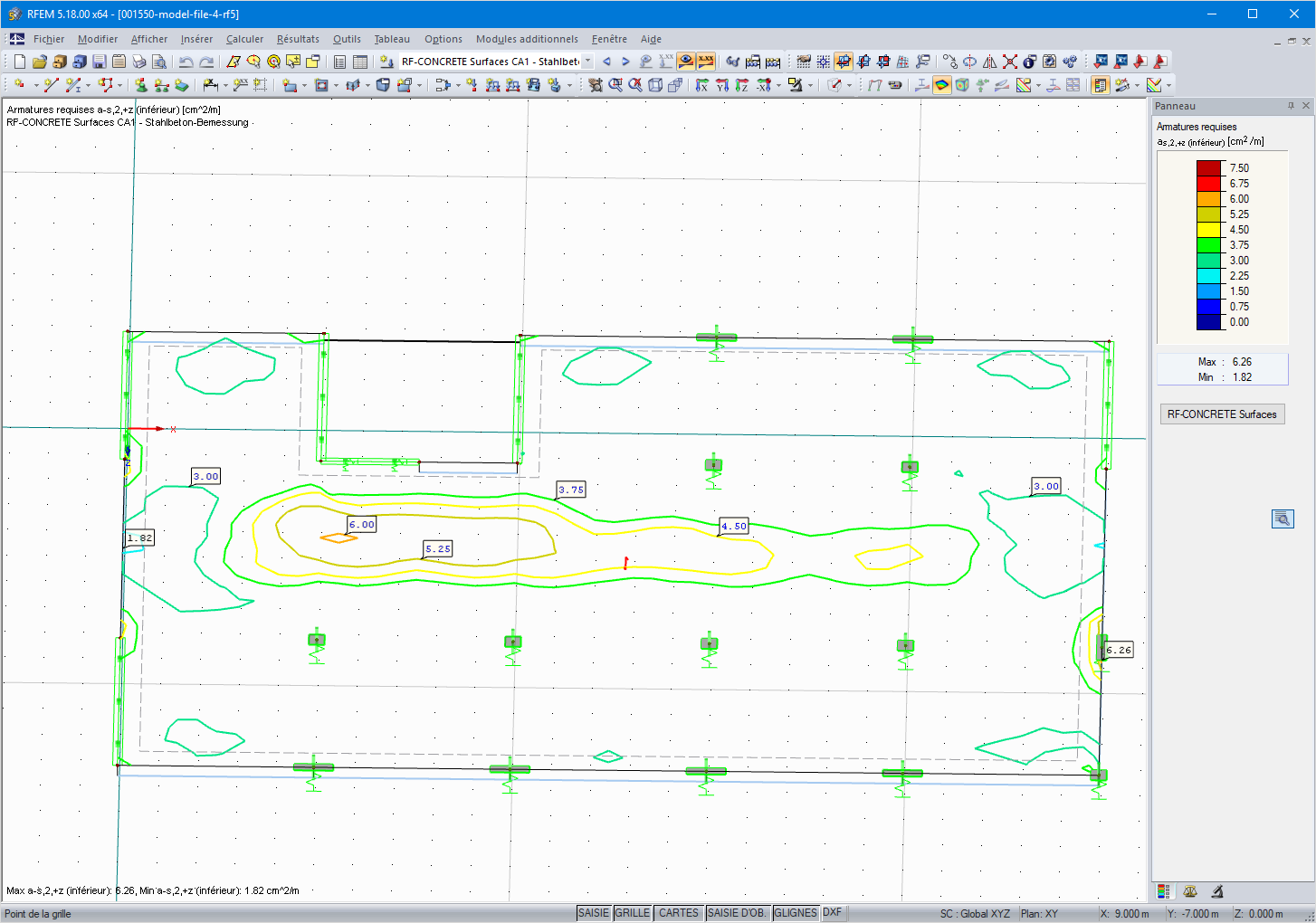Open the Résultats menu
This screenshot has height=923, width=1316.
[298, 39]
